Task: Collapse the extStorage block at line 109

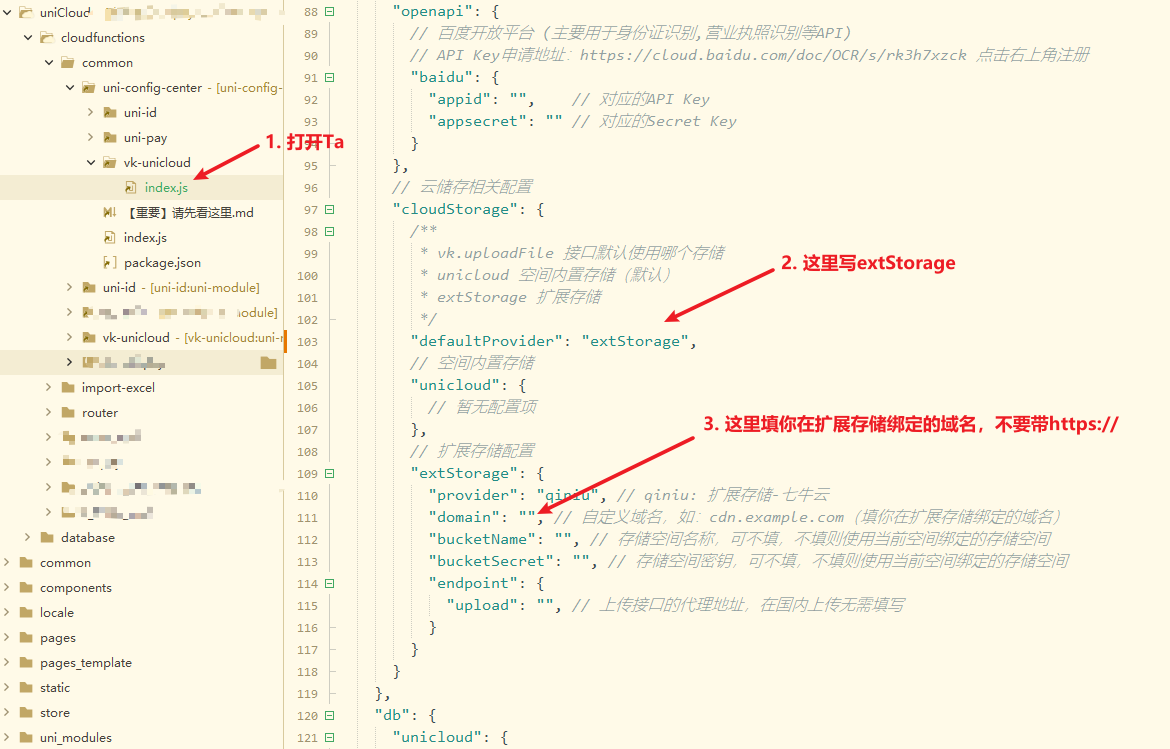Action: coord(329,474)
